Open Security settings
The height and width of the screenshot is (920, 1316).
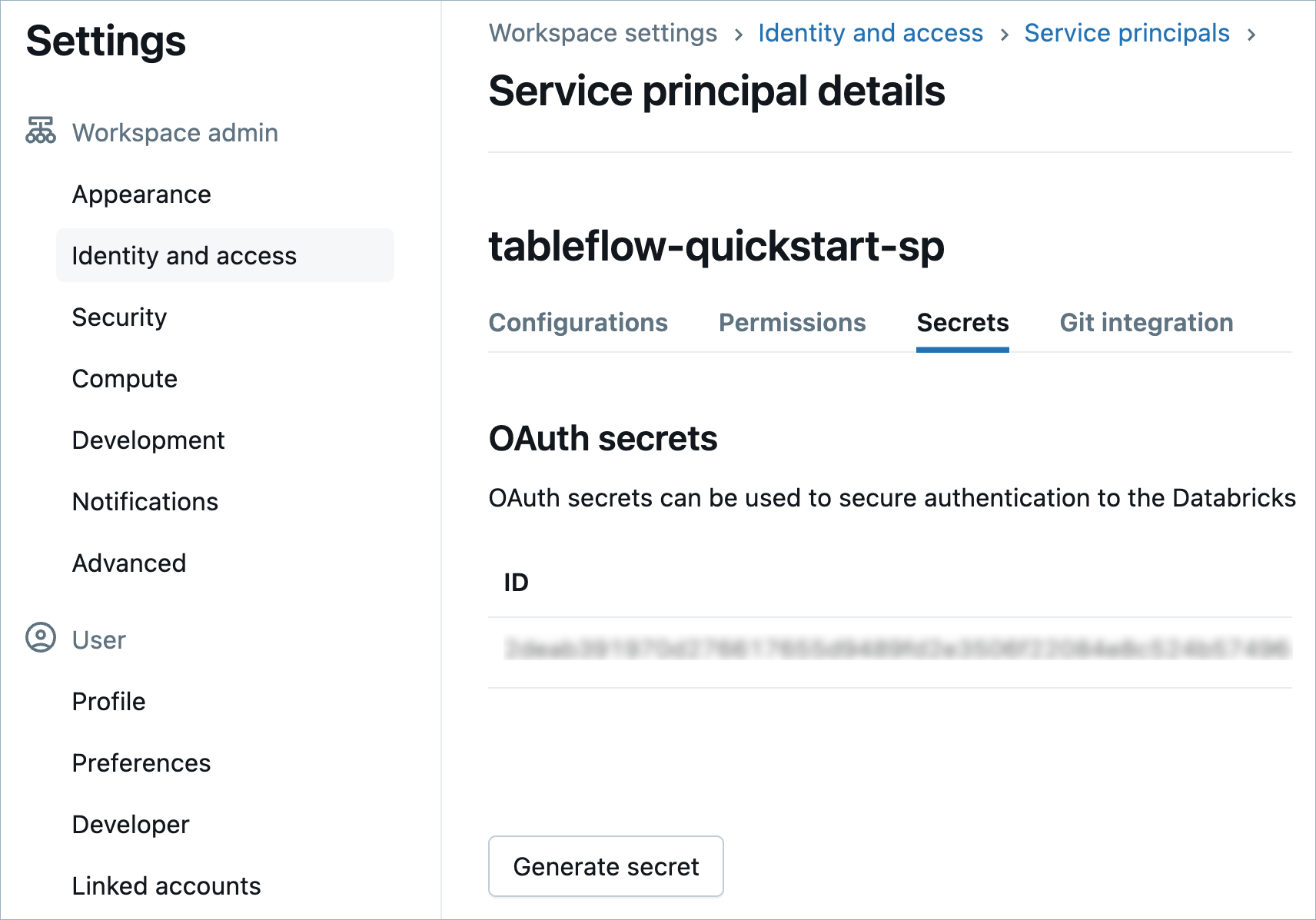point(119,317)
